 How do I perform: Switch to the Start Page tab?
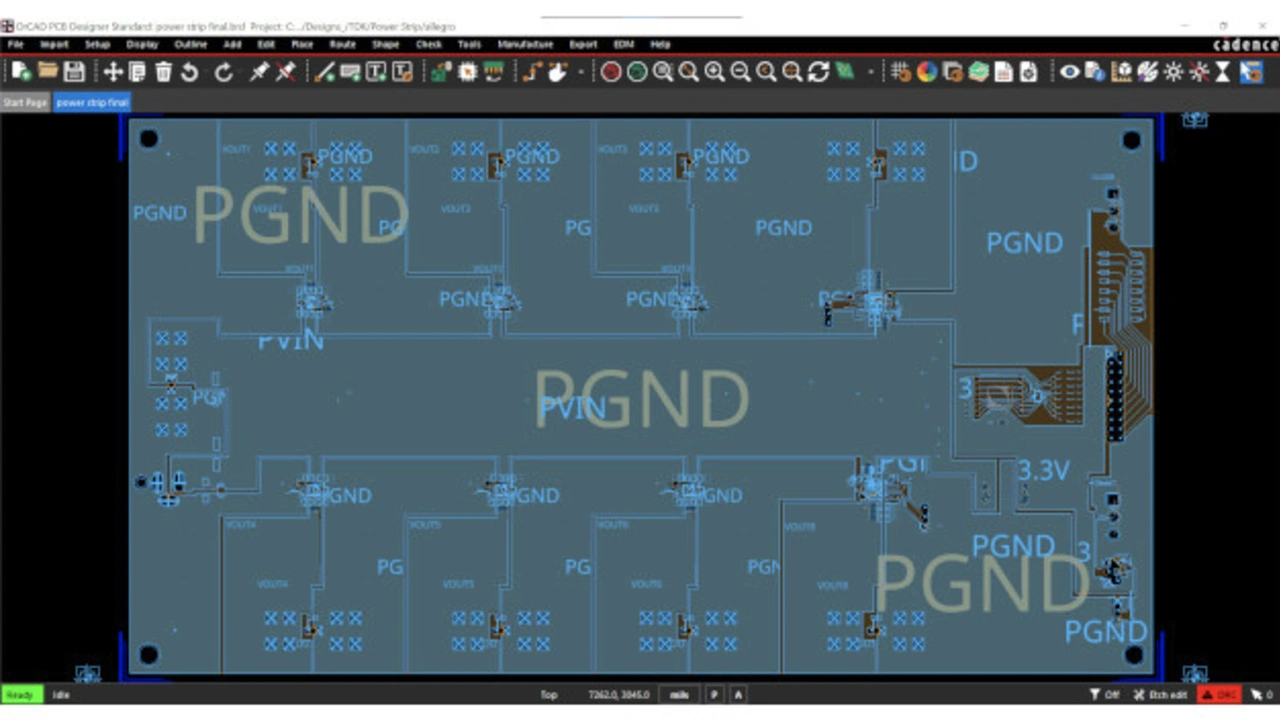click(25, 103)
